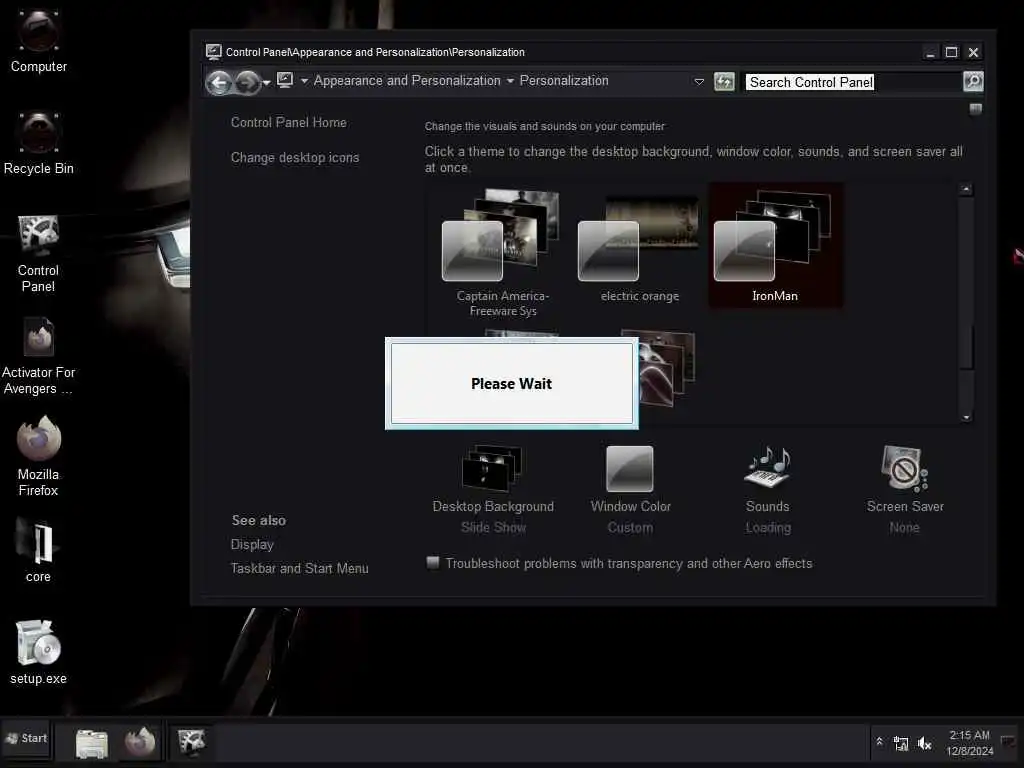This screenshot has width=1024, height=768.
Task: Open Sounds settings icon
Action: (767, 468)
